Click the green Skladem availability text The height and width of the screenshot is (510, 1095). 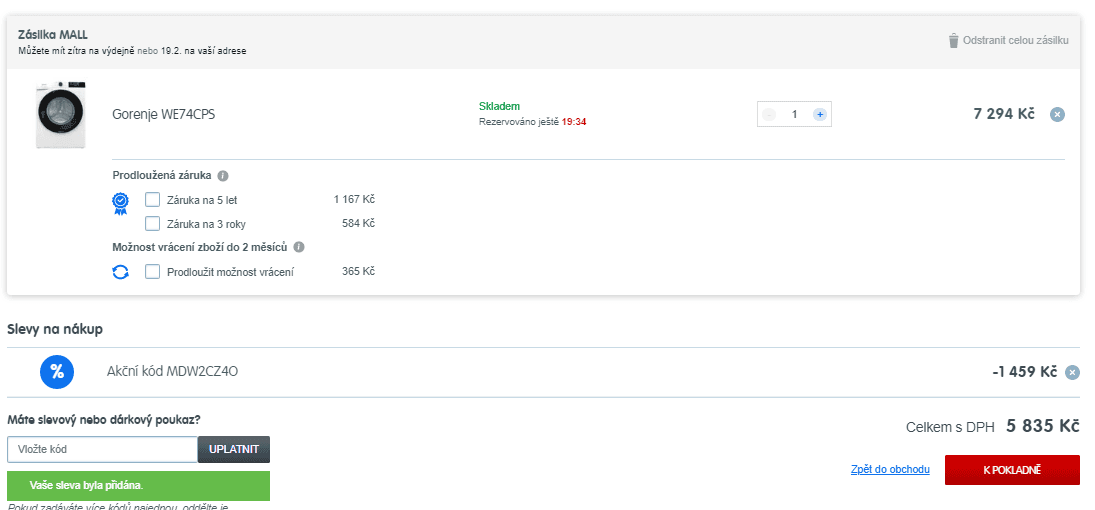click(x=499, y=106)
